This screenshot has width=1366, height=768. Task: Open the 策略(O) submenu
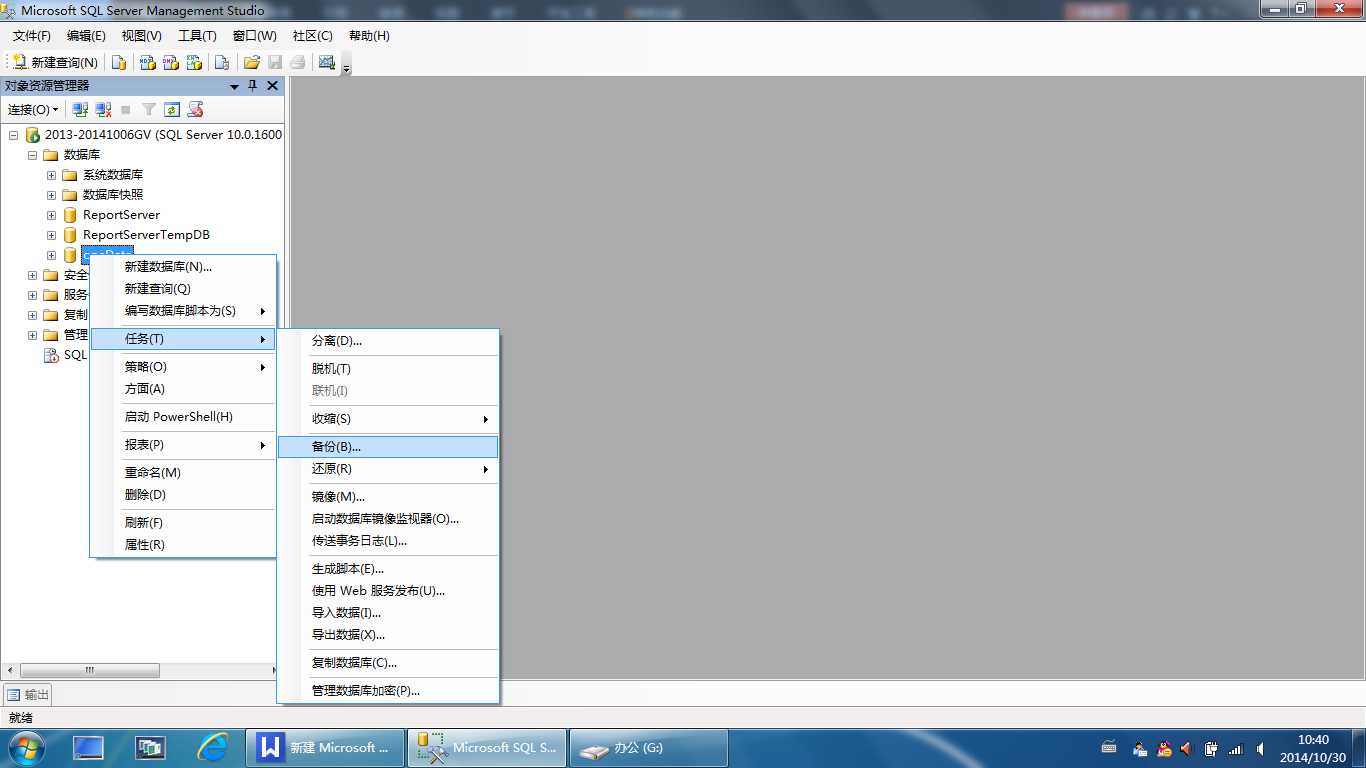(x=183, y=367)
